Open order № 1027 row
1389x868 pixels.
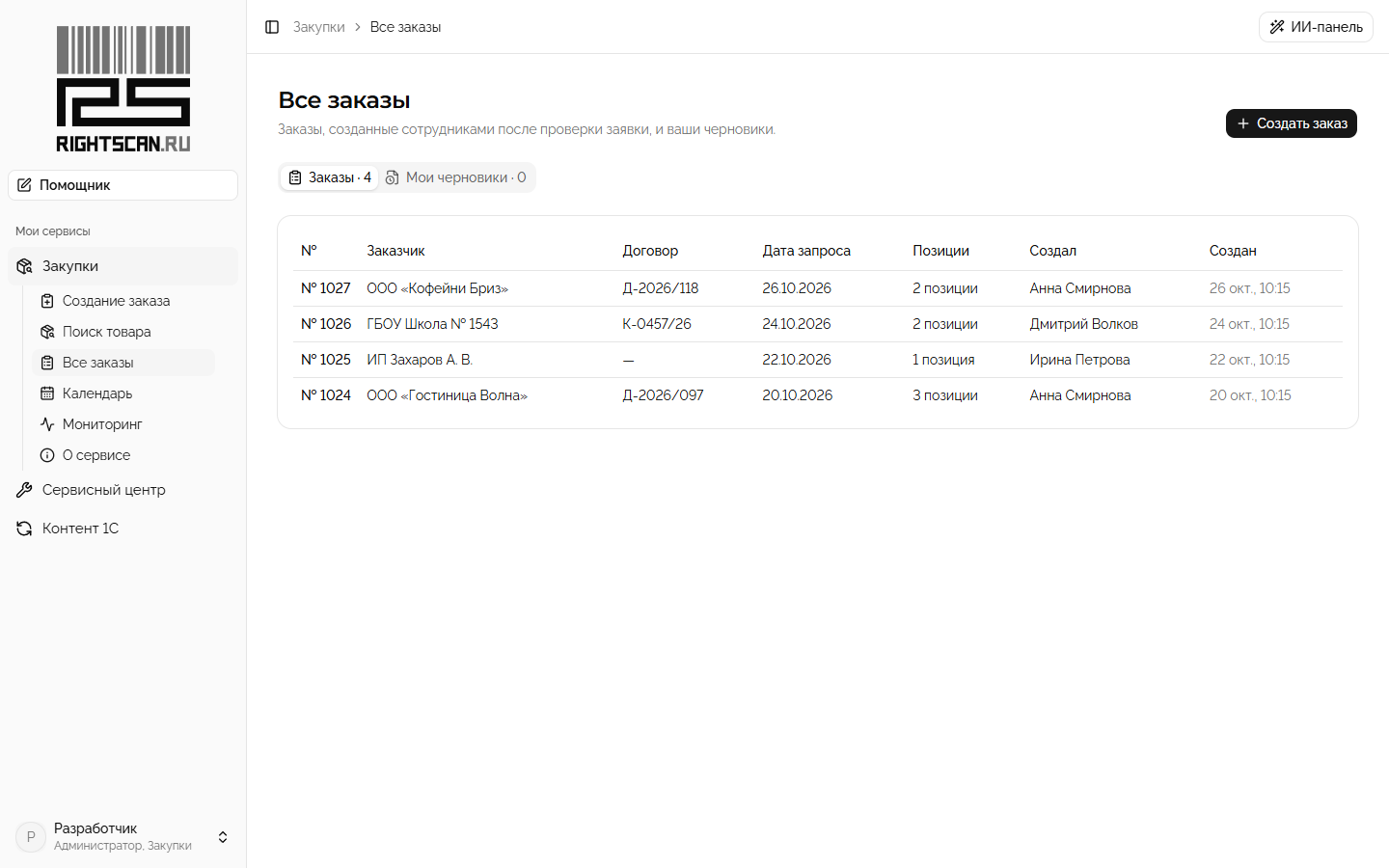(818, 288)
